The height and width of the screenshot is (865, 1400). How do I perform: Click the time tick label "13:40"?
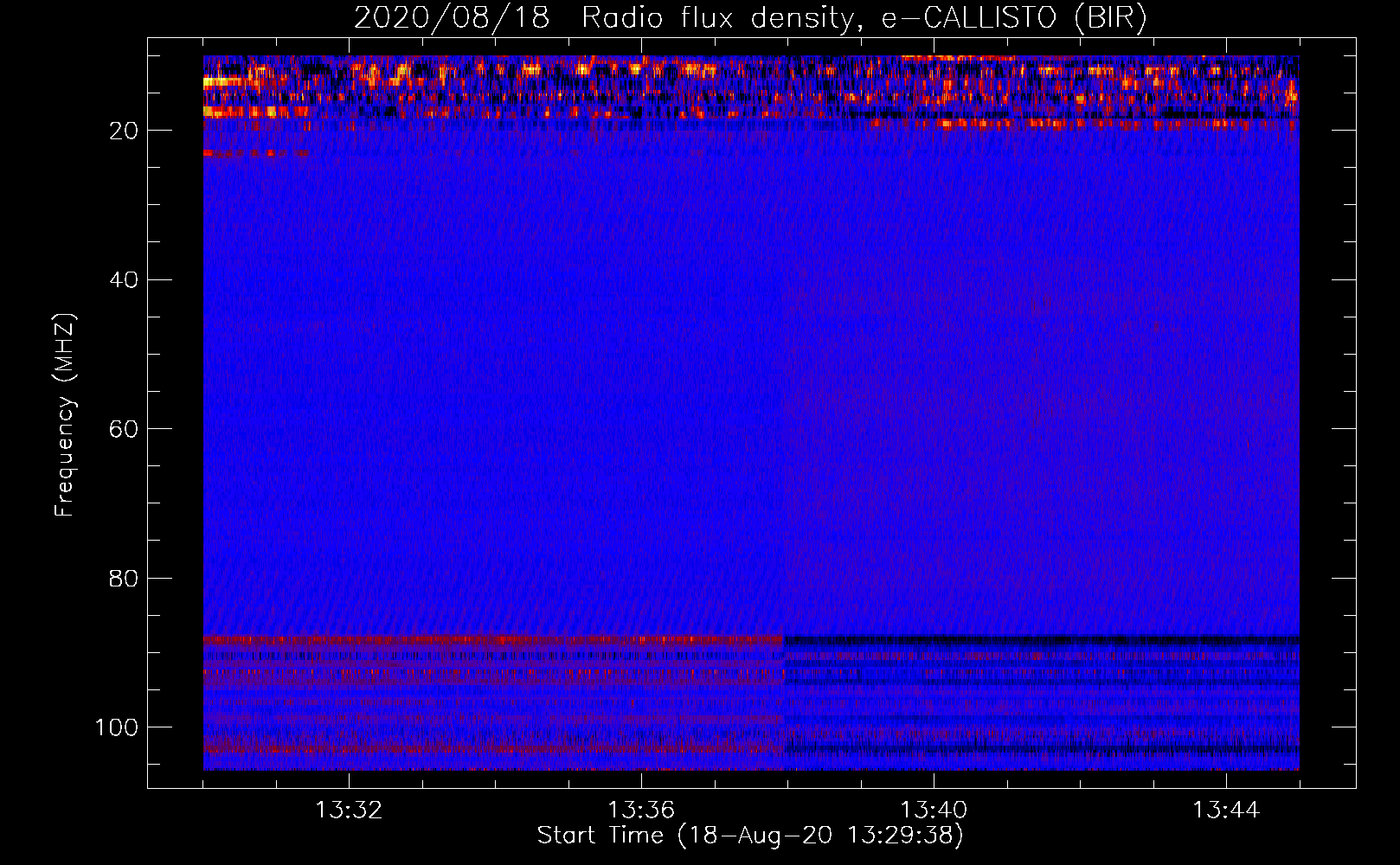point(934,811)
